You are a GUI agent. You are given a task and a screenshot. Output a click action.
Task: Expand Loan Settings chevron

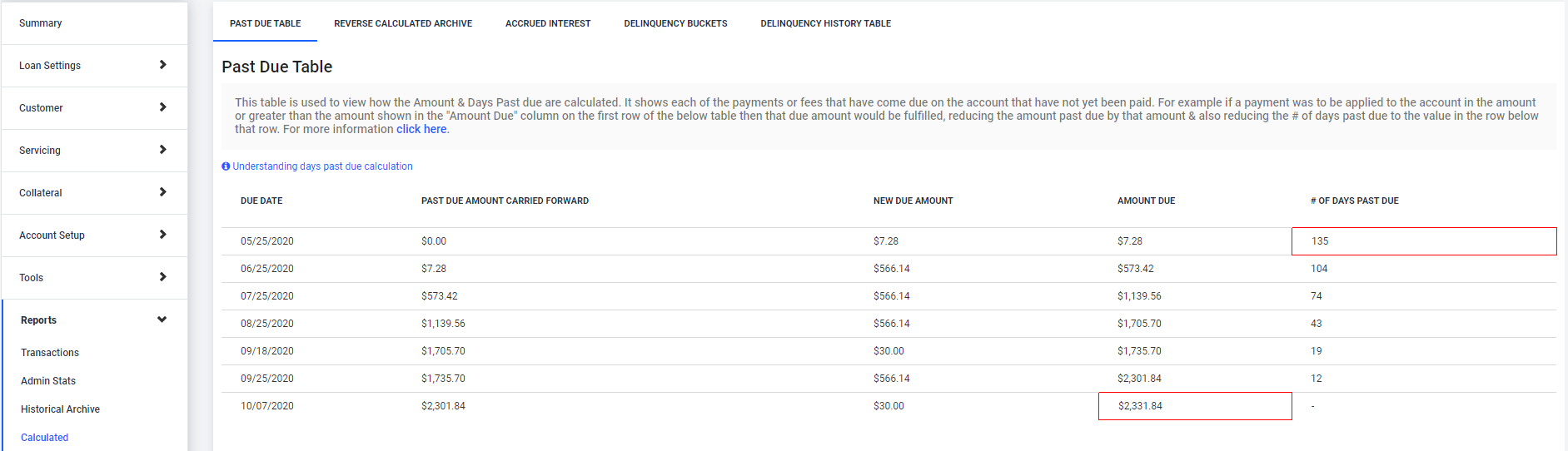162,65
